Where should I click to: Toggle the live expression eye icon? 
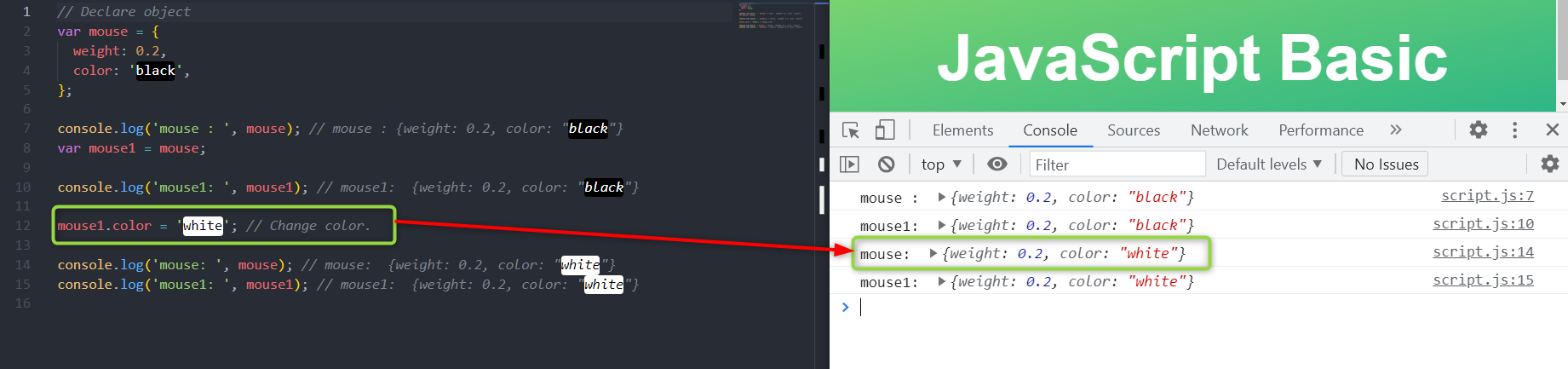(997, 164)
